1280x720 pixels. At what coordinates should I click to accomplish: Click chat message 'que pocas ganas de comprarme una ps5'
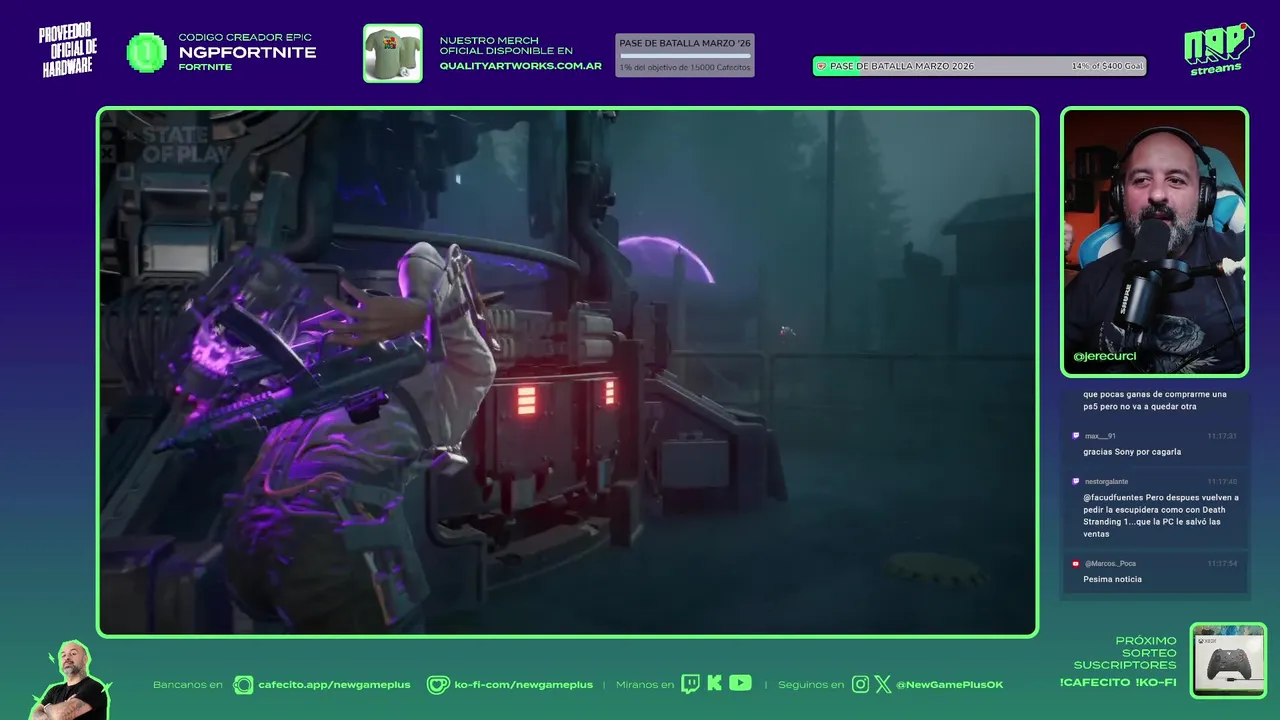[x=1154, y=400]
